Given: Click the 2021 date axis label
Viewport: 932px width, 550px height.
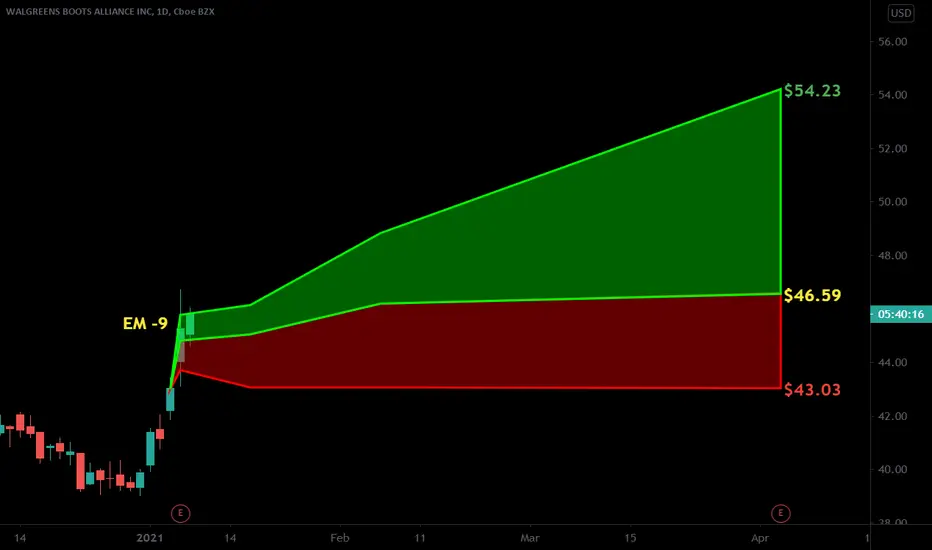Looking at the screenshot, I should [x=149, y=538].
